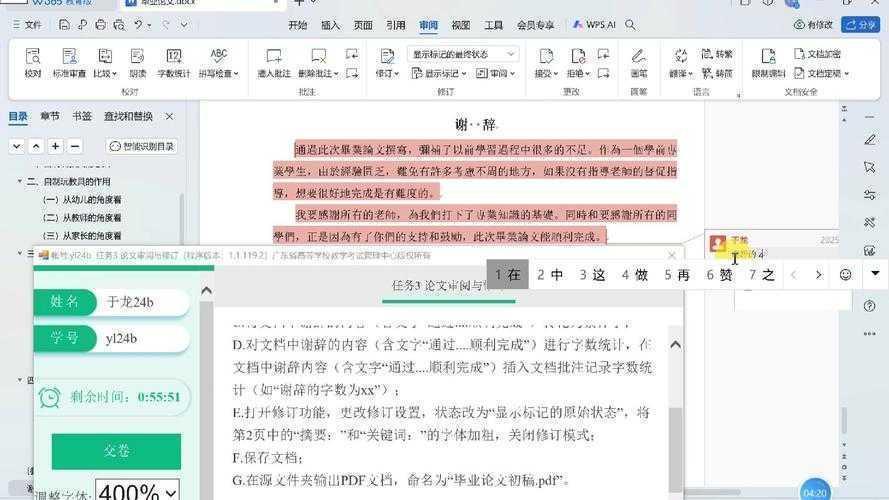889x500 pixels.
Task: Open 限制编辑 restrict editing
Action: [x=768, y=62]
